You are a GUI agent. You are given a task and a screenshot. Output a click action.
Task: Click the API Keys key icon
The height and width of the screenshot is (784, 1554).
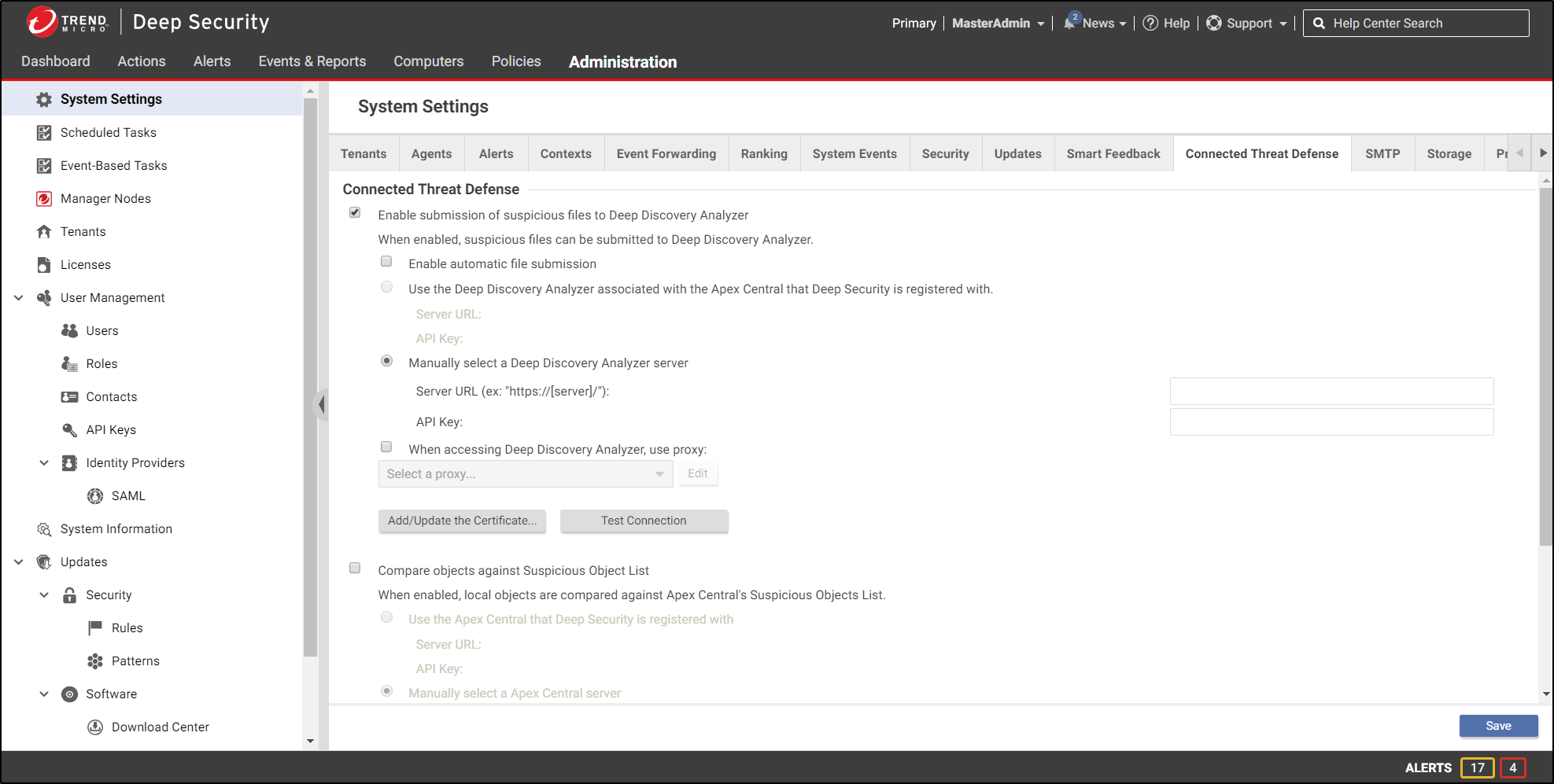click(69, 430)
